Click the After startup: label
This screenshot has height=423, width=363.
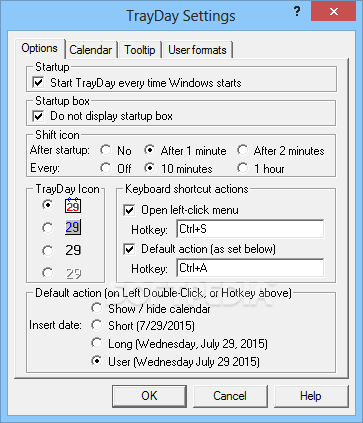60,150
